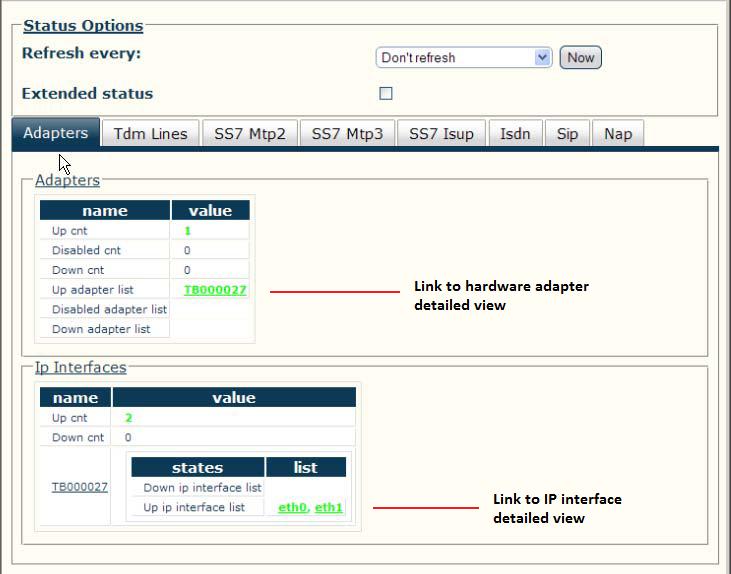
Task: Open the eth0 interface link
Action: click(x=292, y=507)
